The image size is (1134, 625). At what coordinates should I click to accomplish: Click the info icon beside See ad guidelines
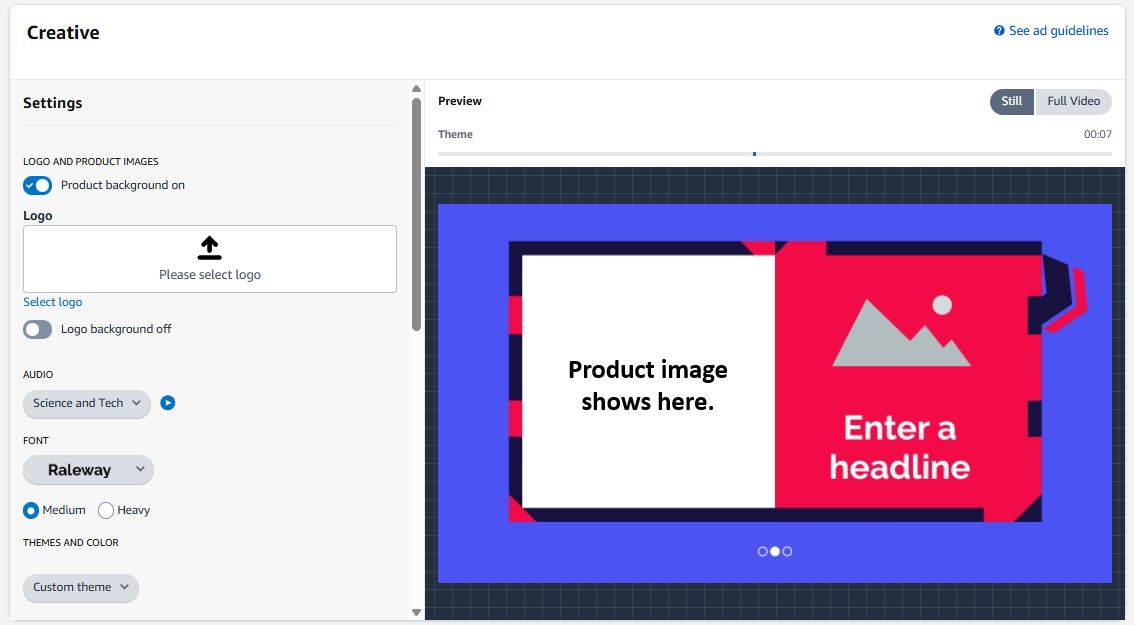click(x=997, y=30)
